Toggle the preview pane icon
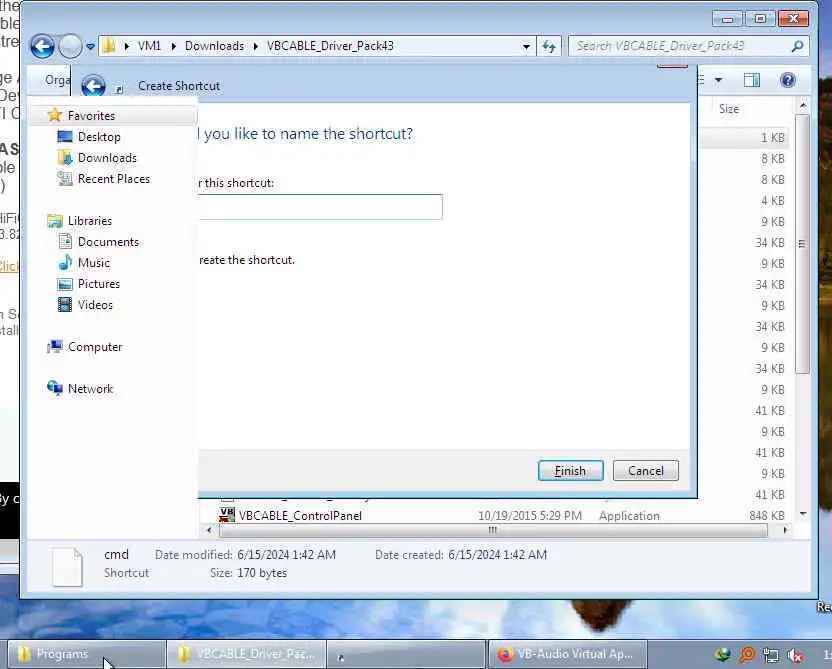This screenshot has width=832, height=669. point(752,80)
